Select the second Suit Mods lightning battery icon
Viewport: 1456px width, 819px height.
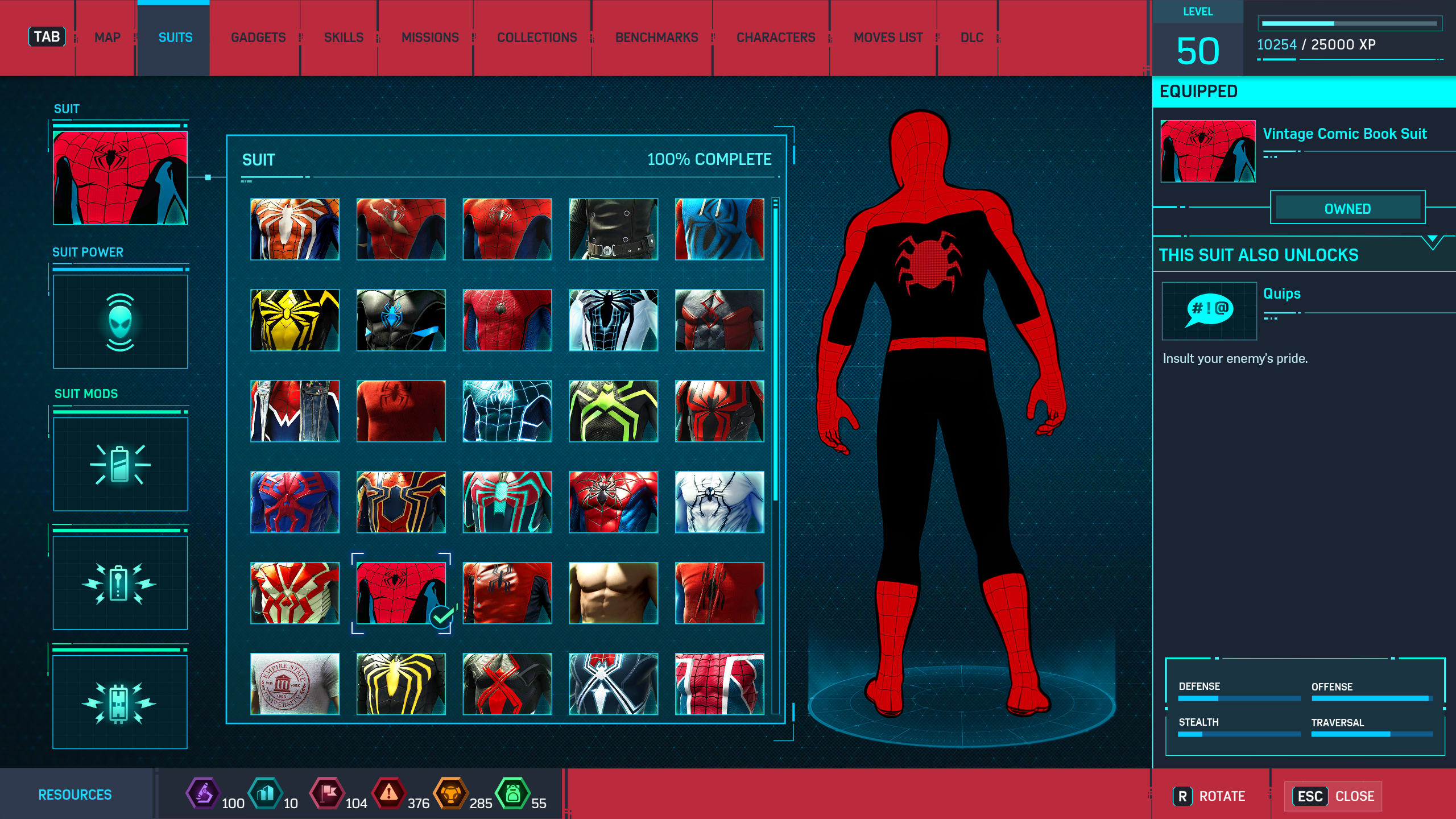(120, 584)
